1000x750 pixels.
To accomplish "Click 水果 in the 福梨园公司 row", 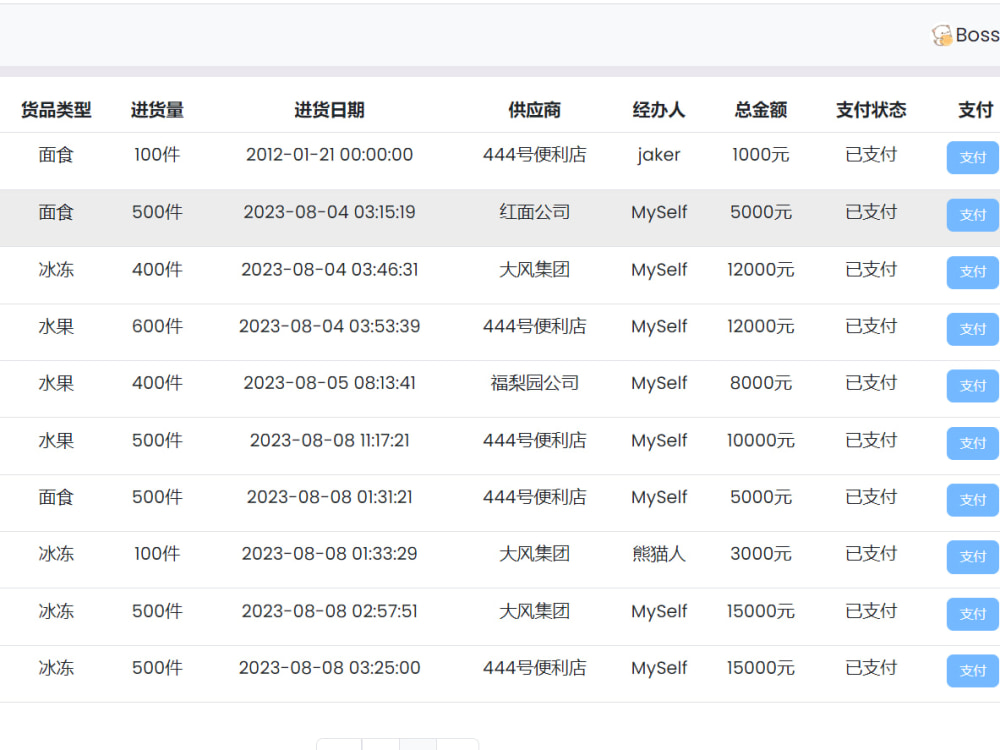I will [x=56, y=383].
